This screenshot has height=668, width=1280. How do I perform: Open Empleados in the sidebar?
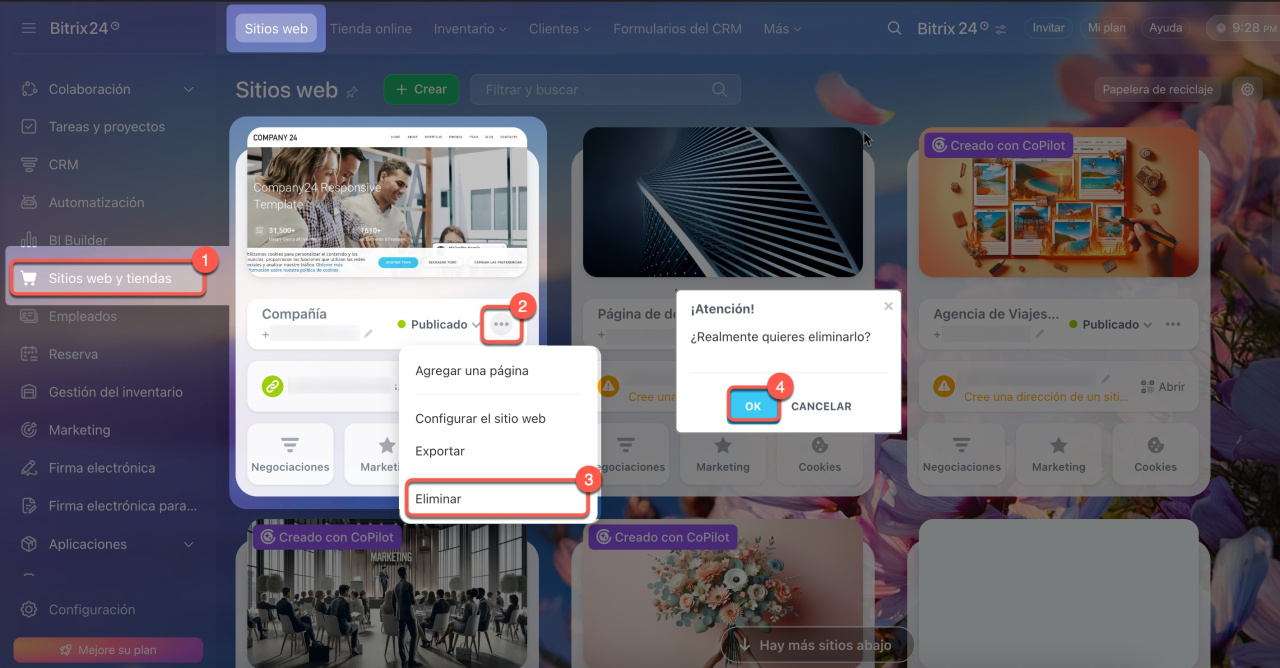tap(83, 316)
